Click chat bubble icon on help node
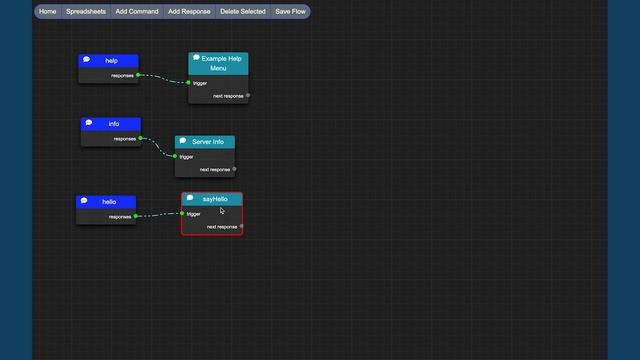Viewport: 640px width, 360px height. click(87, 60)
